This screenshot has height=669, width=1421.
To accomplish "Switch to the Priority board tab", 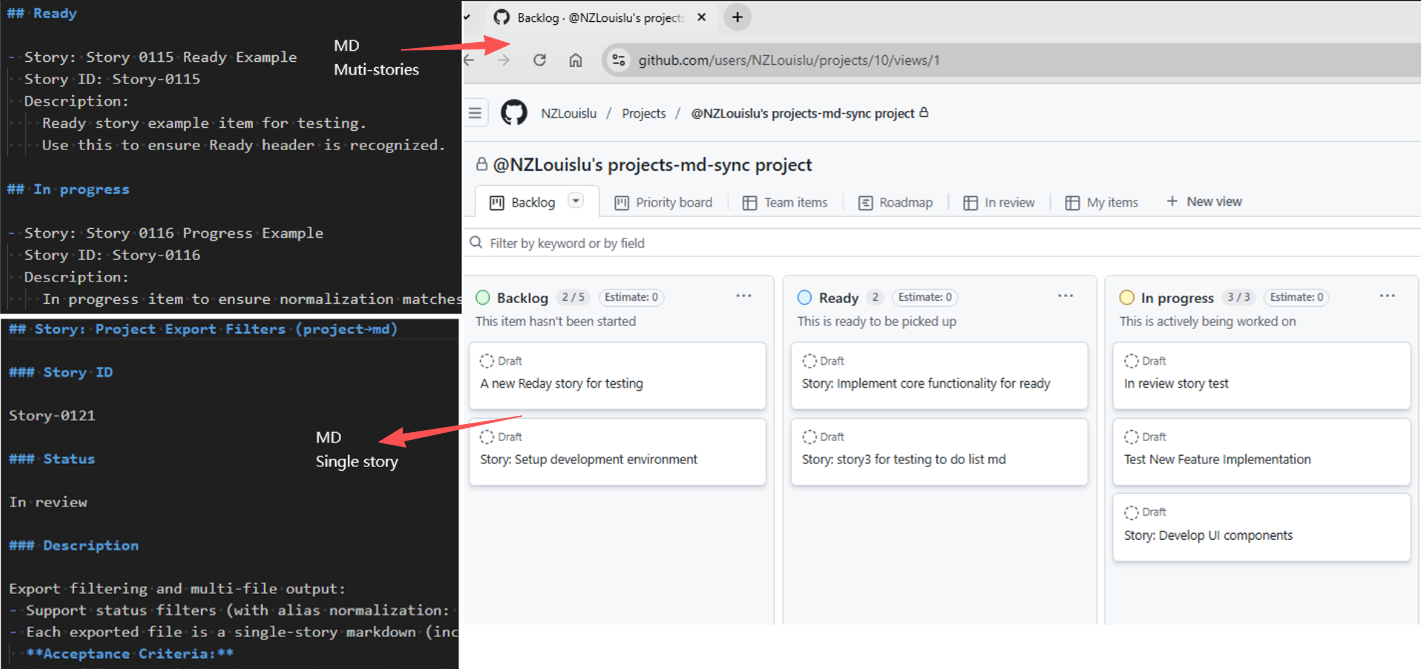I will (x=673, y=202).
